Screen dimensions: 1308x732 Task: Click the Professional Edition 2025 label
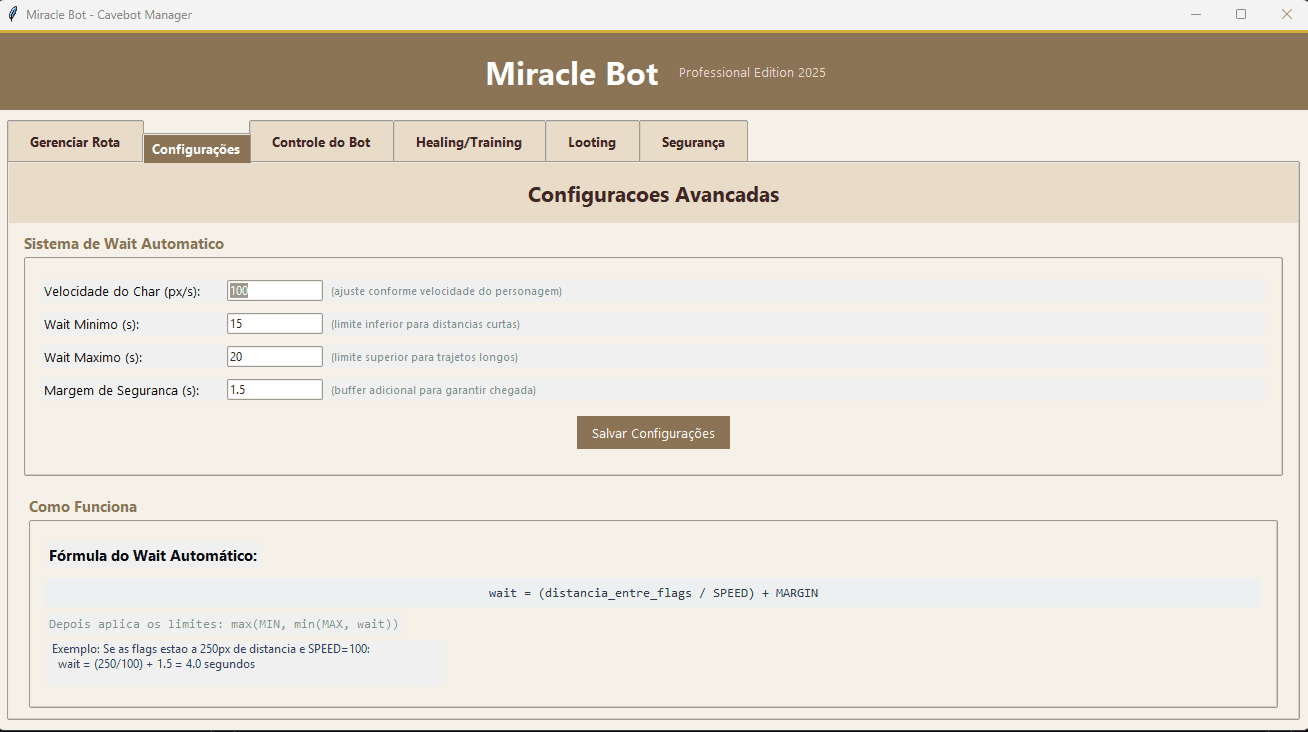(752, 72)
